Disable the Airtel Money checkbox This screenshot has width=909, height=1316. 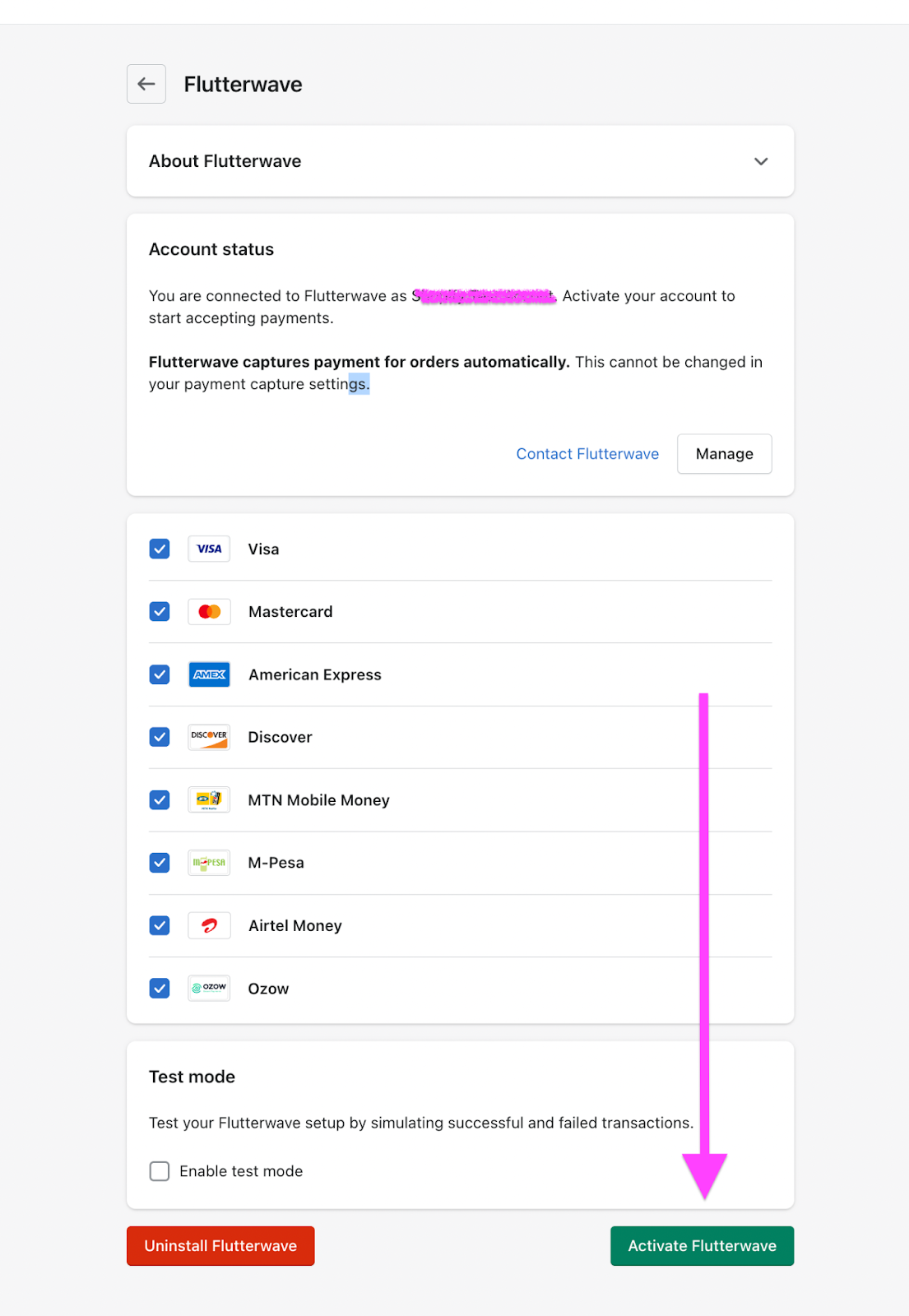click(160, 925)
